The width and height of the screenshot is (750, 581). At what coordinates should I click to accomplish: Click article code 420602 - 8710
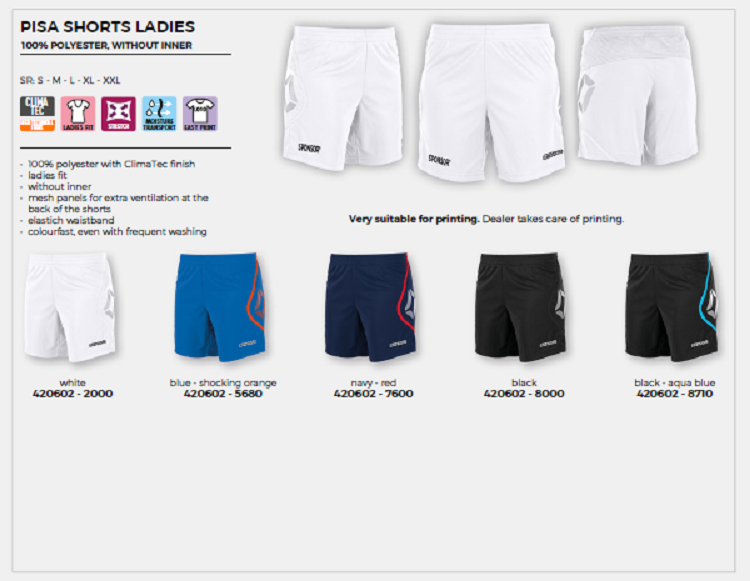pos(675,394)
